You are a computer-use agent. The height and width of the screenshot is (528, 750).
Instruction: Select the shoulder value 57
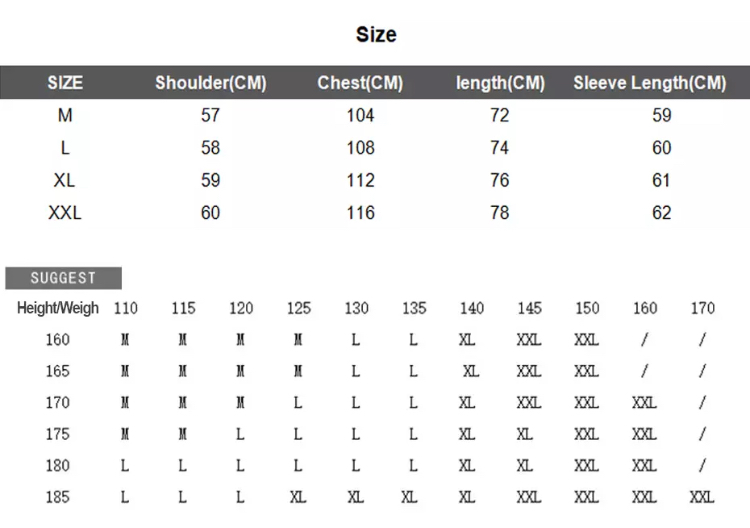point(210,115)
